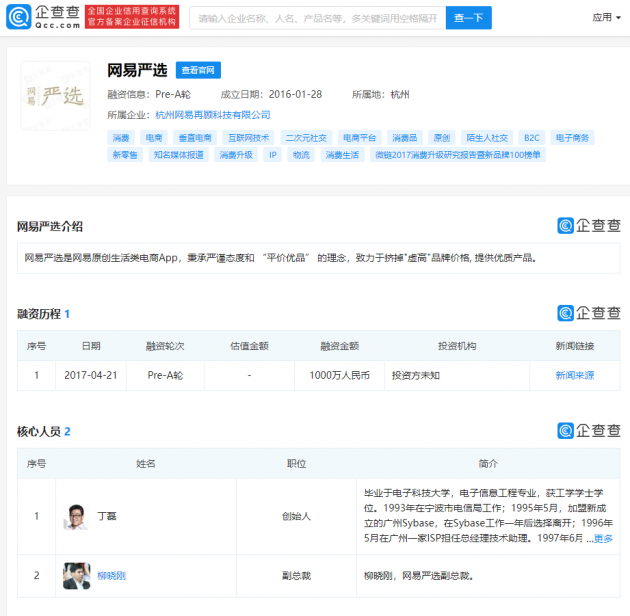Select the 新零售 tag
The image size is (630, 616).
coord(125,155)
